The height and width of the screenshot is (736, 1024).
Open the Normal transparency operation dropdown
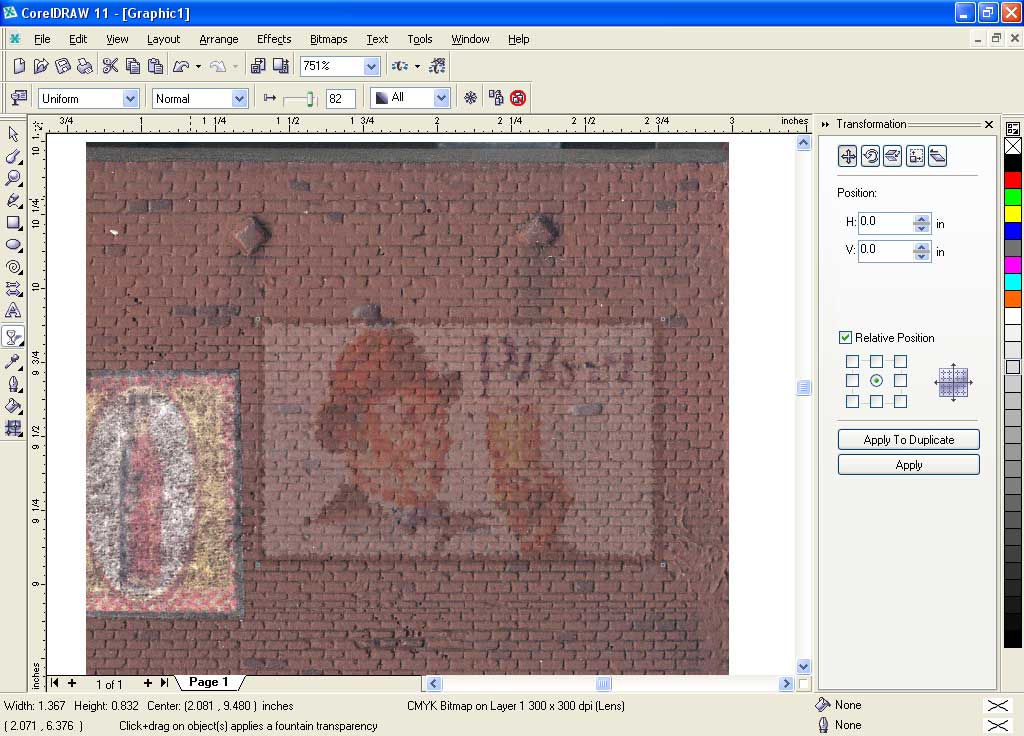(x=239, y=98)
